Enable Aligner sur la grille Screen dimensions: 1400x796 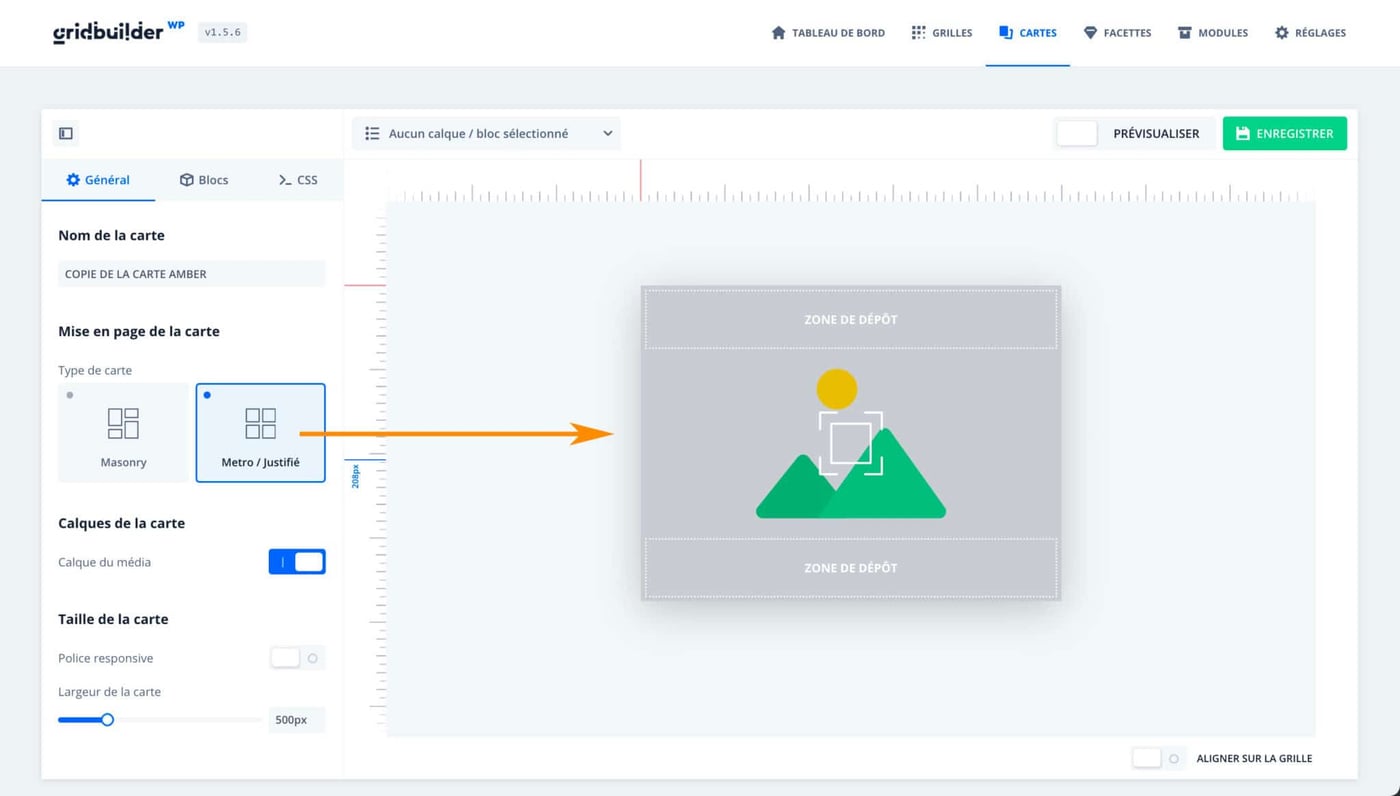(x=1146, y=758)
